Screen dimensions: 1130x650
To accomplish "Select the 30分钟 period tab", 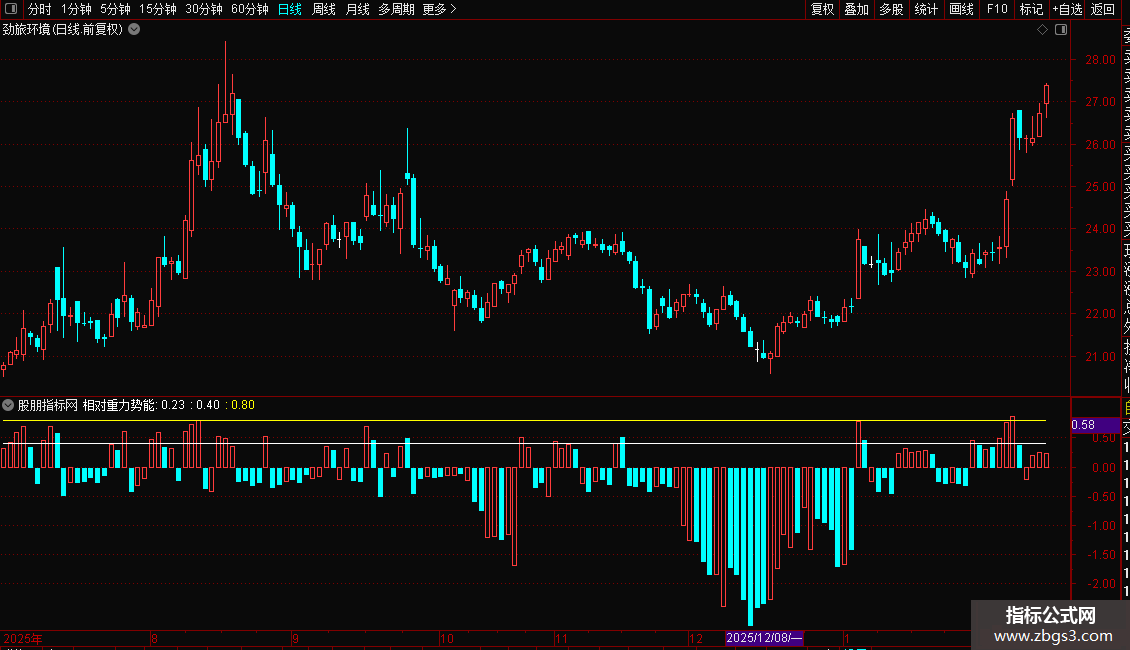I will pyautogui.click(x=204, y=9).
